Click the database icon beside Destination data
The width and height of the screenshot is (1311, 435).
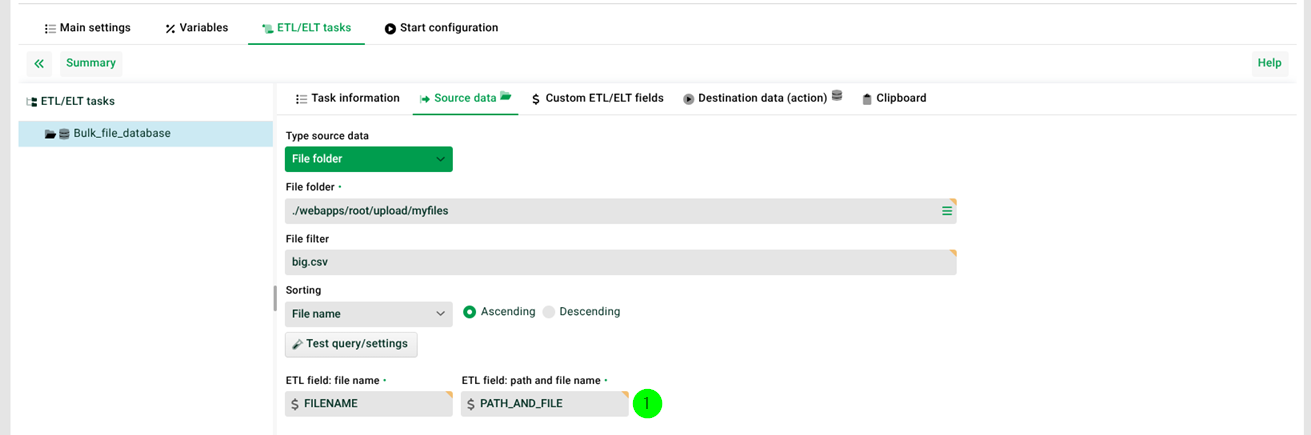[837, 97]
